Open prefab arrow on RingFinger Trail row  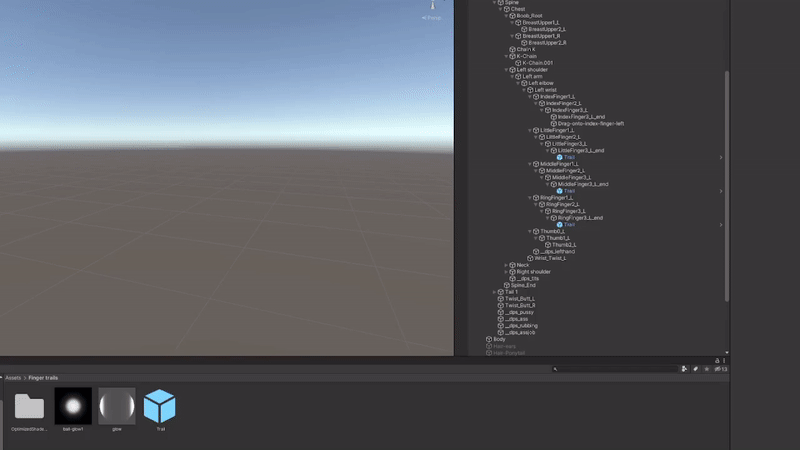click(x=721, y=225)
